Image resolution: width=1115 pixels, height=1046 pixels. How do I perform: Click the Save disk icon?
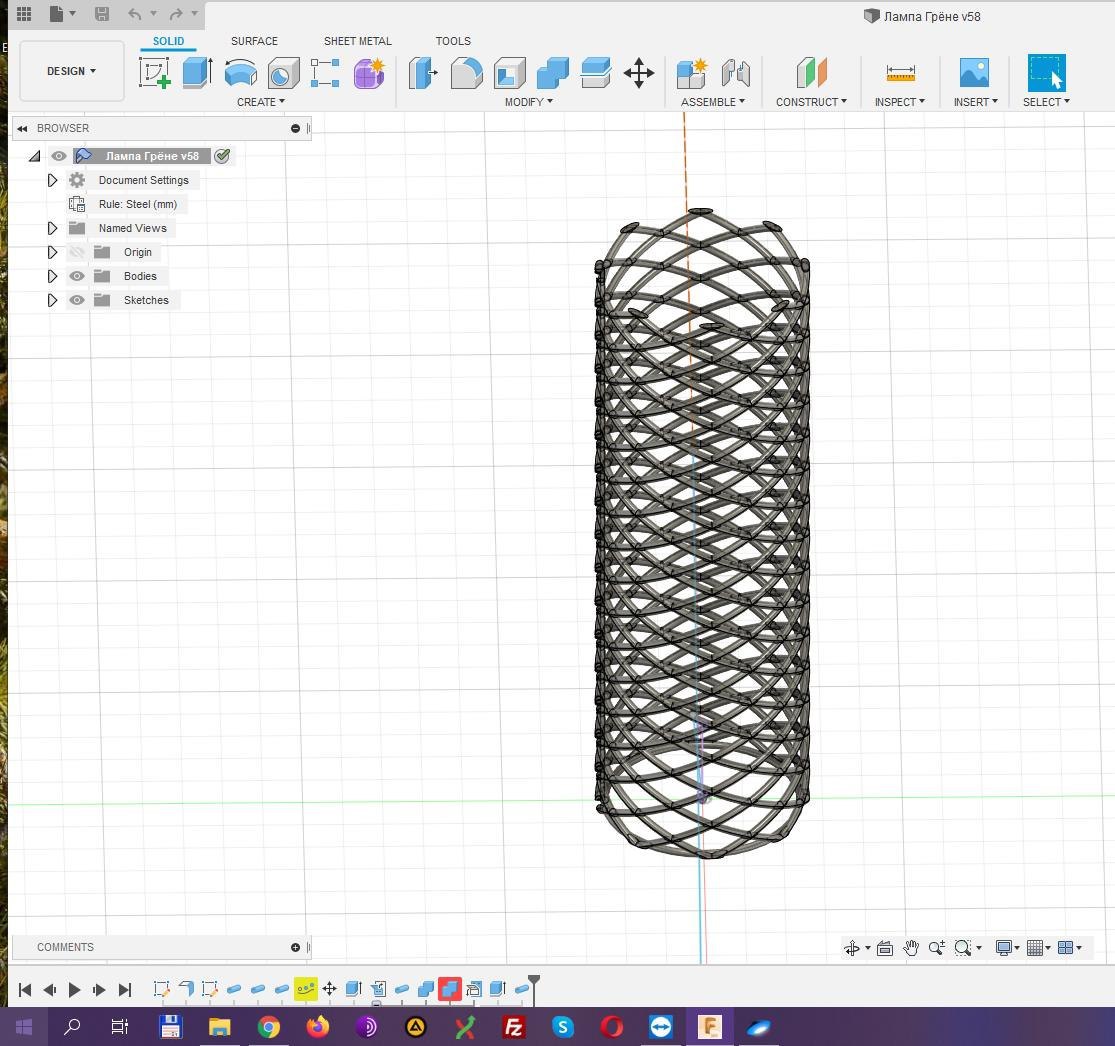(102, 14)
